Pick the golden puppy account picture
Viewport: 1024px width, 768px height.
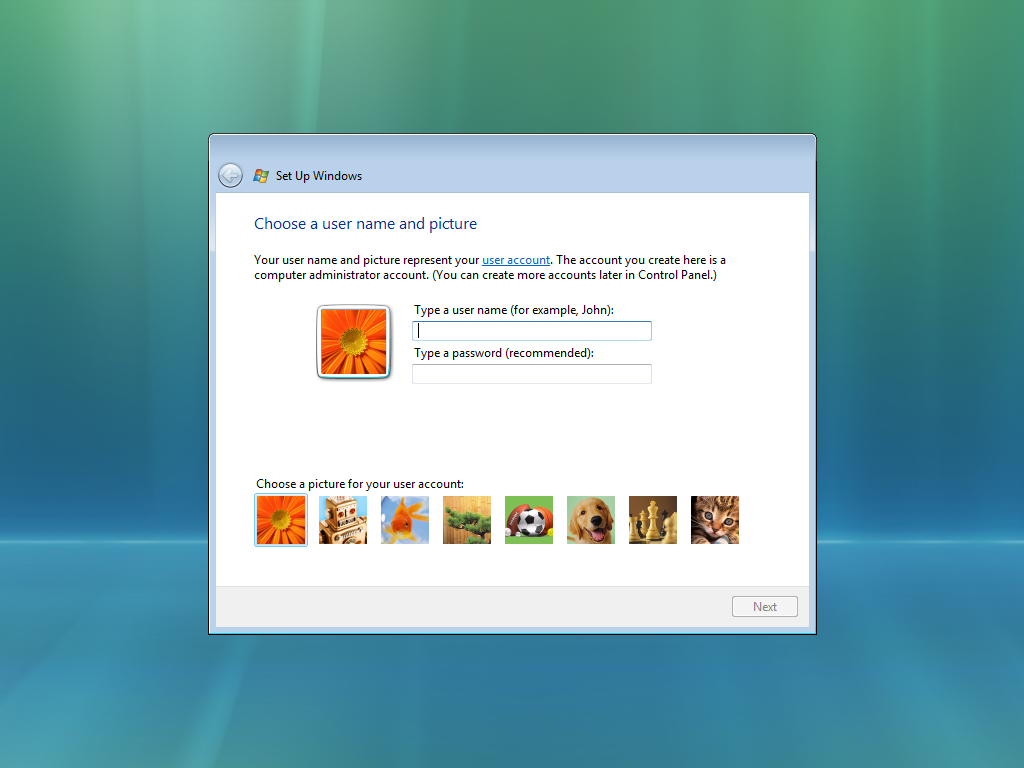click(x=591, y=520)
